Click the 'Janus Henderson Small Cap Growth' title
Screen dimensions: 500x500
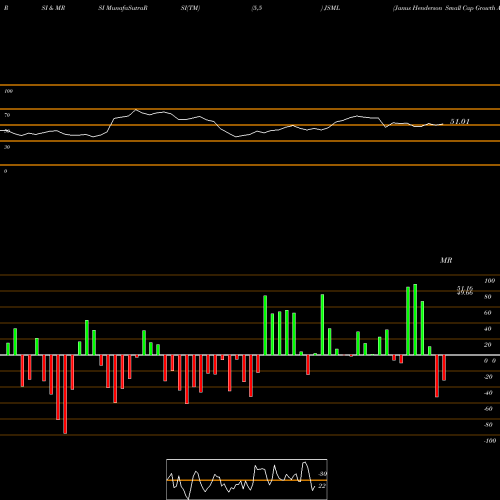[444, 8]
